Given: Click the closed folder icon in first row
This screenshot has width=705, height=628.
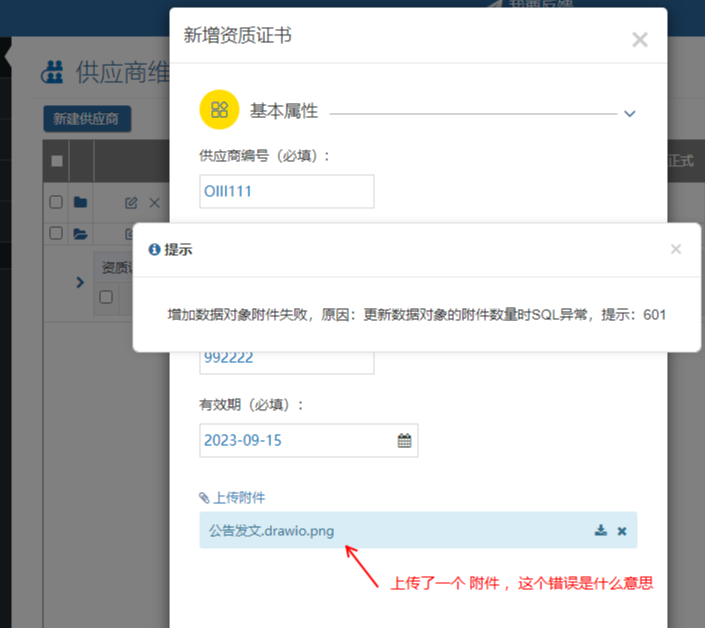Looking at the screenshot, I should [x=80, y=203].
